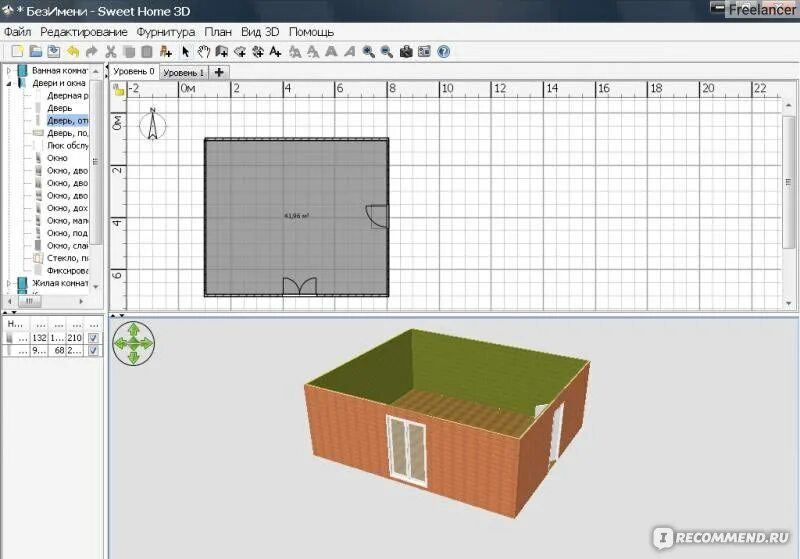Select the Add text labels tool
Screen dimensions: 800x559
coord(276,52)
